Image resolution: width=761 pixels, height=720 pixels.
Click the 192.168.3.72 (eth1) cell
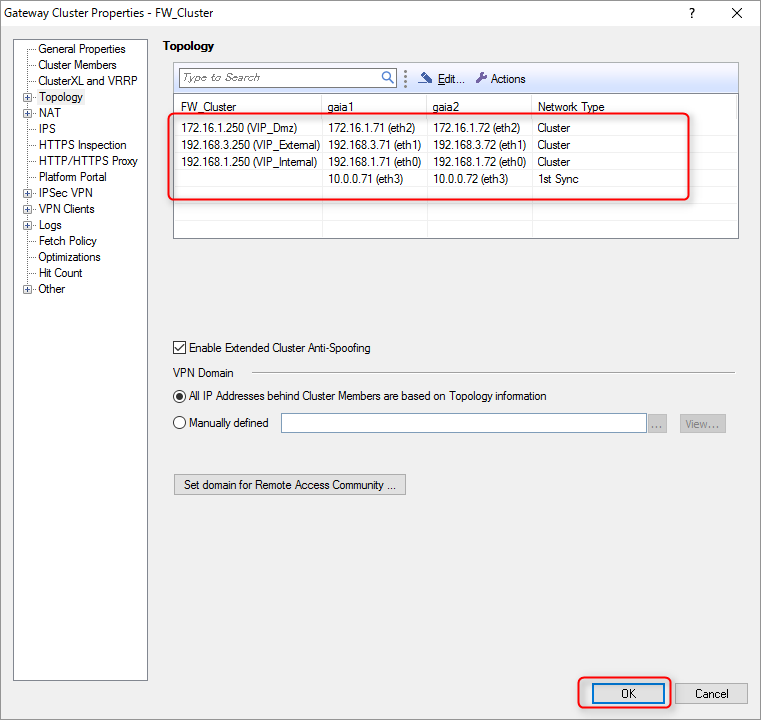click(x=480, y=145)
